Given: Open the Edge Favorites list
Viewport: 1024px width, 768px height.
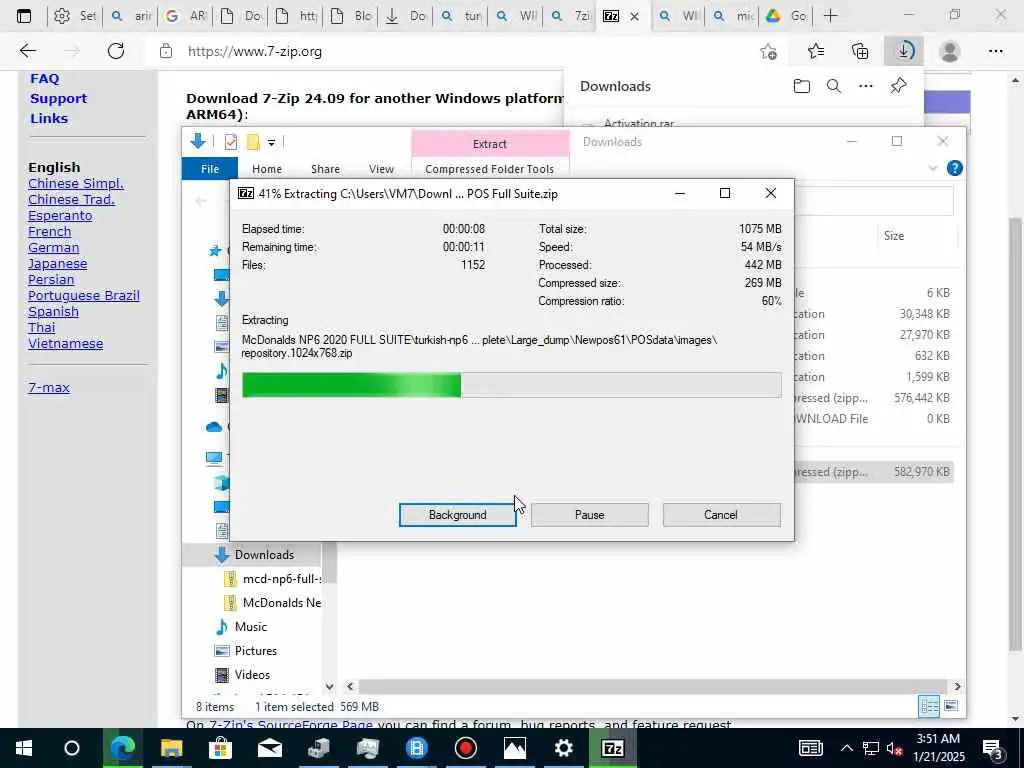Looking at the screenshot, I should [x=815, y=51].
